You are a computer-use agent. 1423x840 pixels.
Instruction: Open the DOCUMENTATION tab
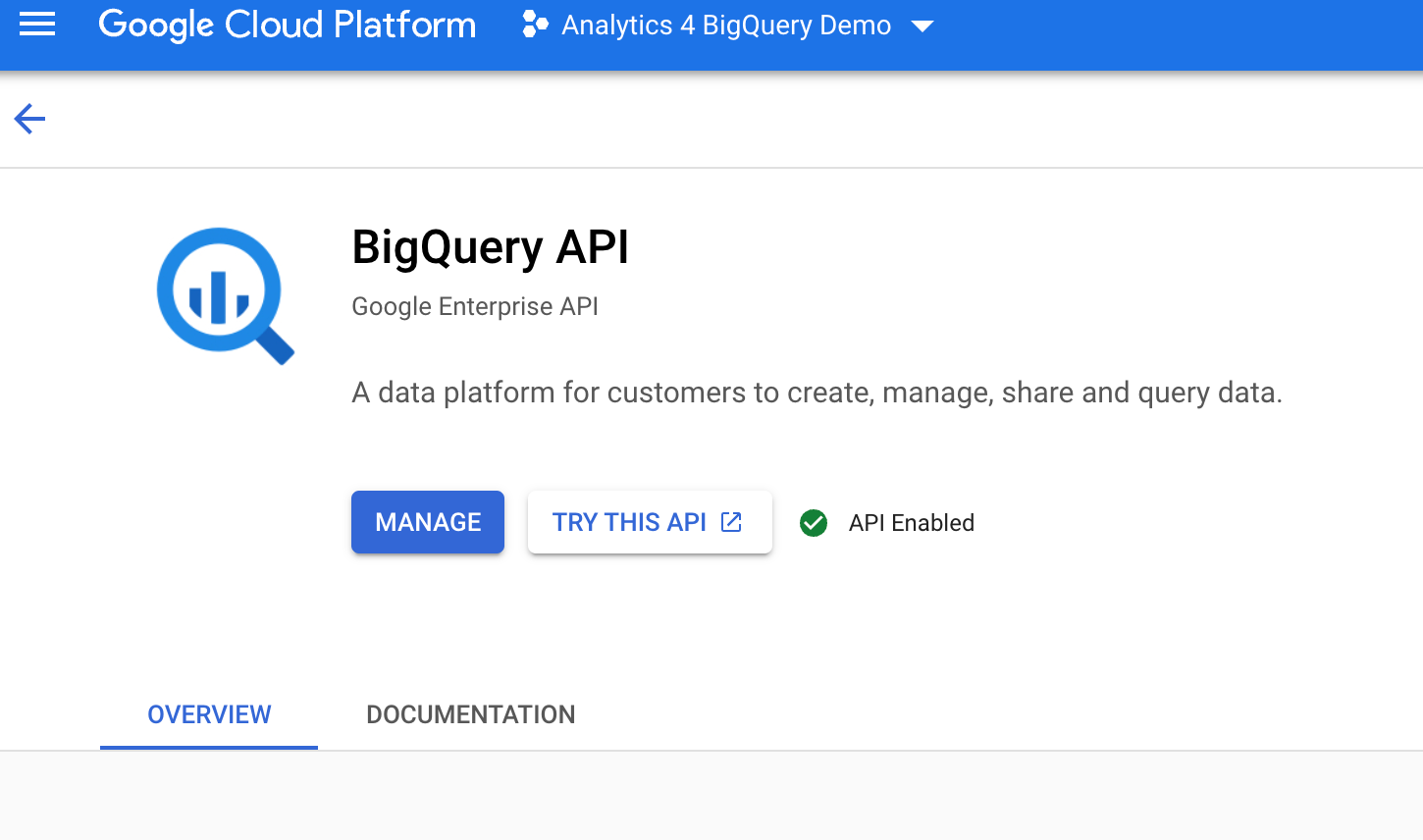point(470,714)
